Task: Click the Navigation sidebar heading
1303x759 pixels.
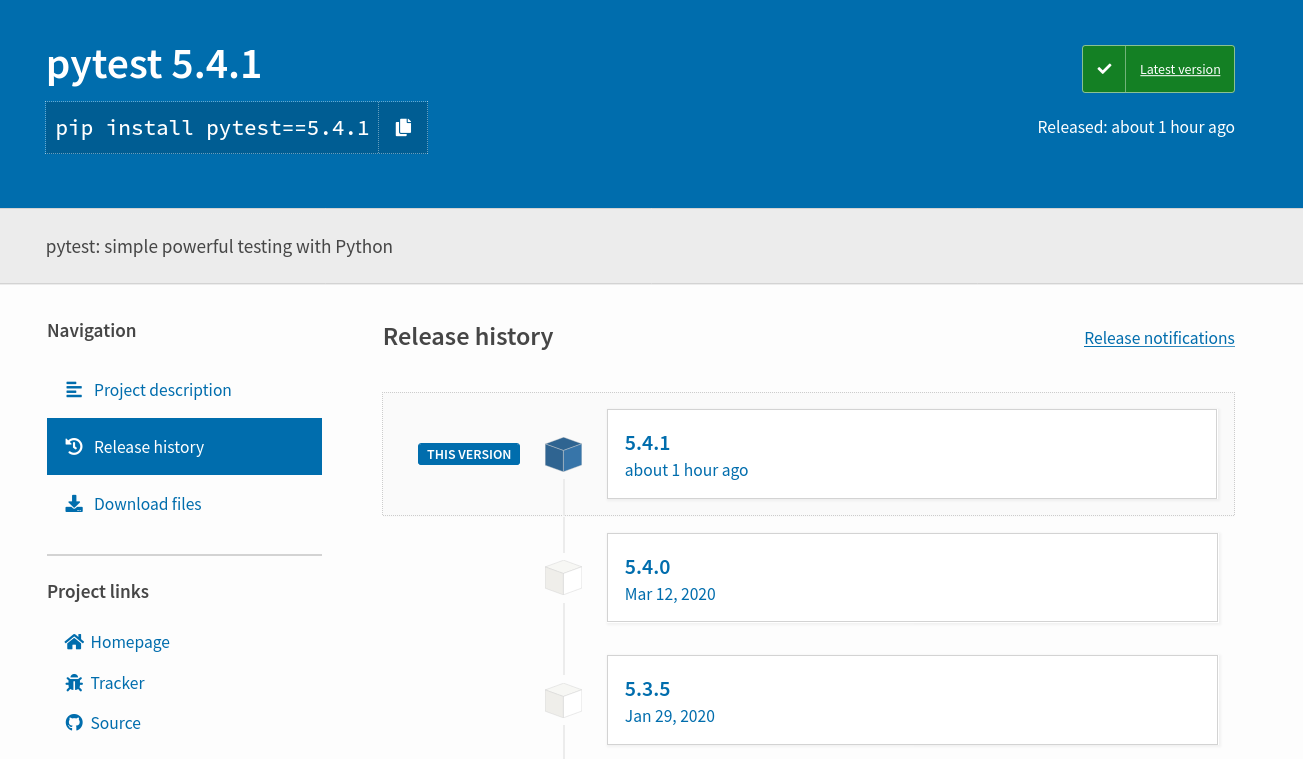Action: (91, 331)
